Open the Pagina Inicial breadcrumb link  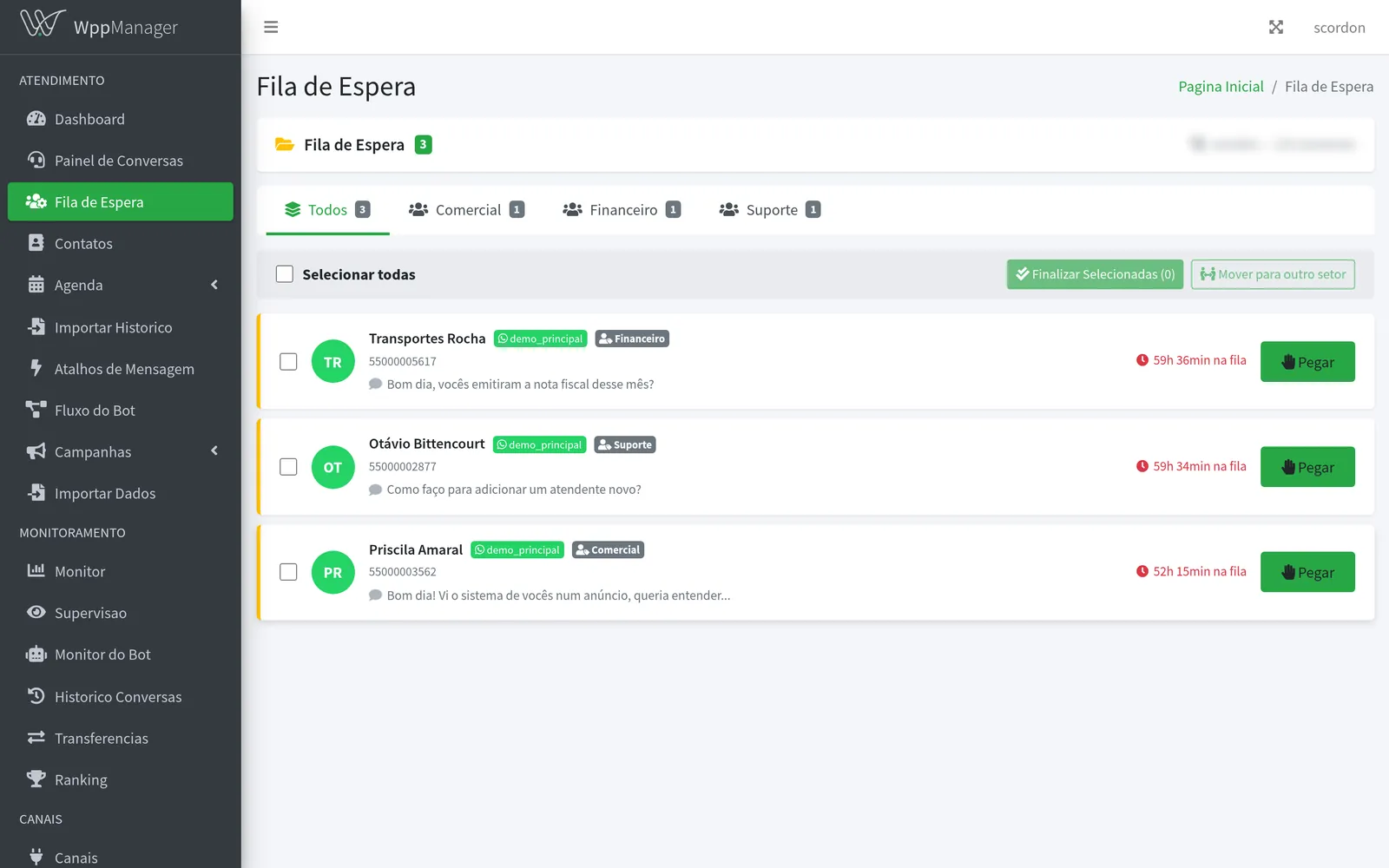pyautogui.click(x=1221, y=87)
